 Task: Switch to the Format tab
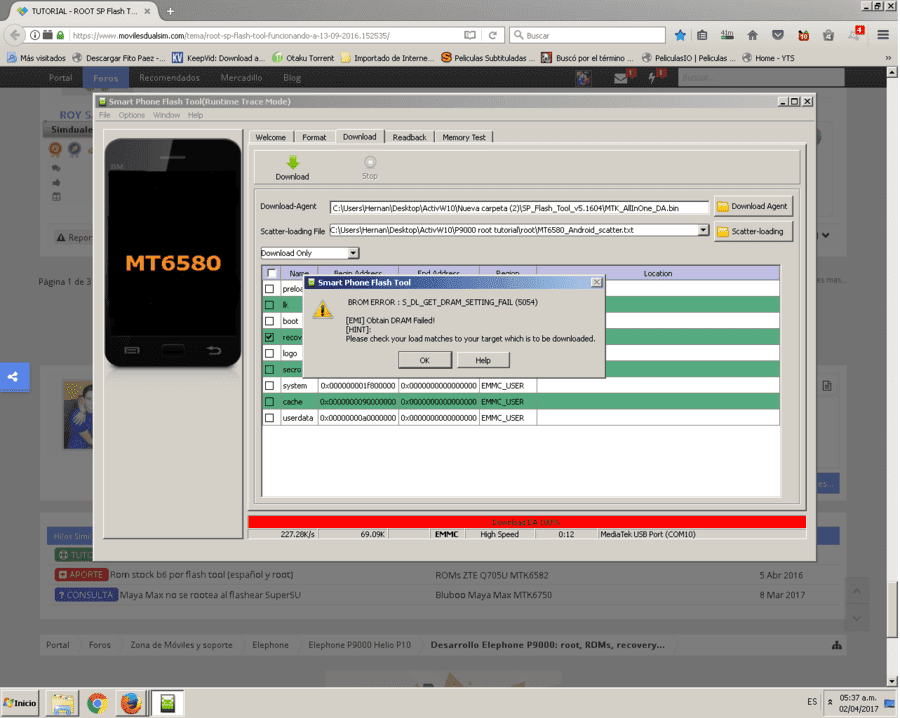314,138
